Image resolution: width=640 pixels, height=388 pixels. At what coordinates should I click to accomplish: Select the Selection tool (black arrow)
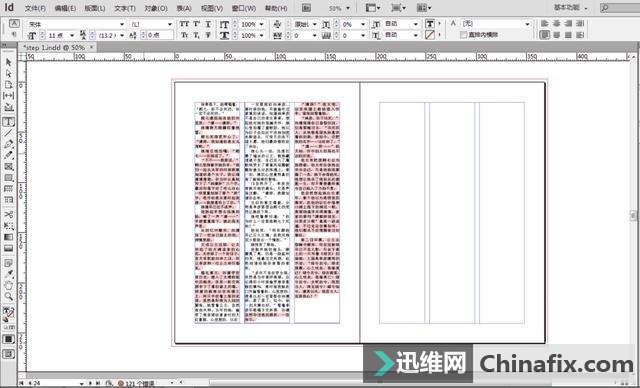tap(9, 62)
